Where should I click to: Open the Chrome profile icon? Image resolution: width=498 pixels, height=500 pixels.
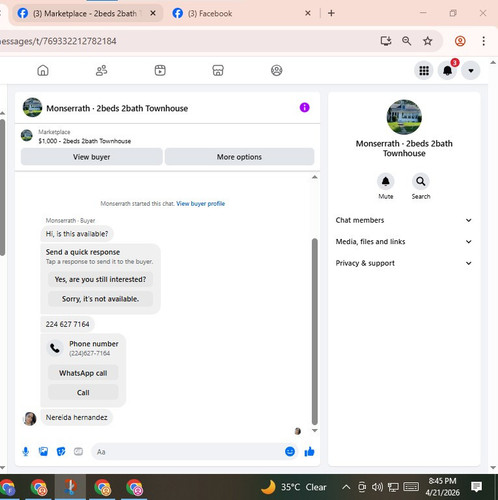[460, 41]
